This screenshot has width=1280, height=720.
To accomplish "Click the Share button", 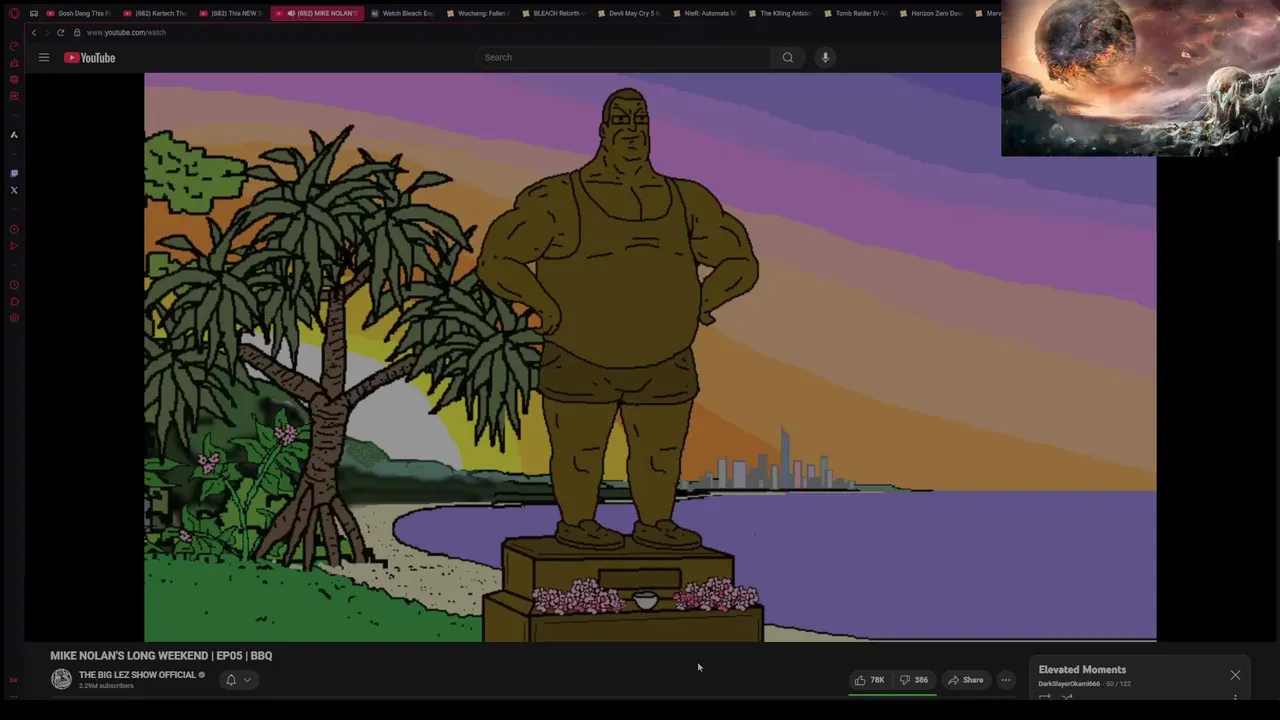I will coord(966,680).
